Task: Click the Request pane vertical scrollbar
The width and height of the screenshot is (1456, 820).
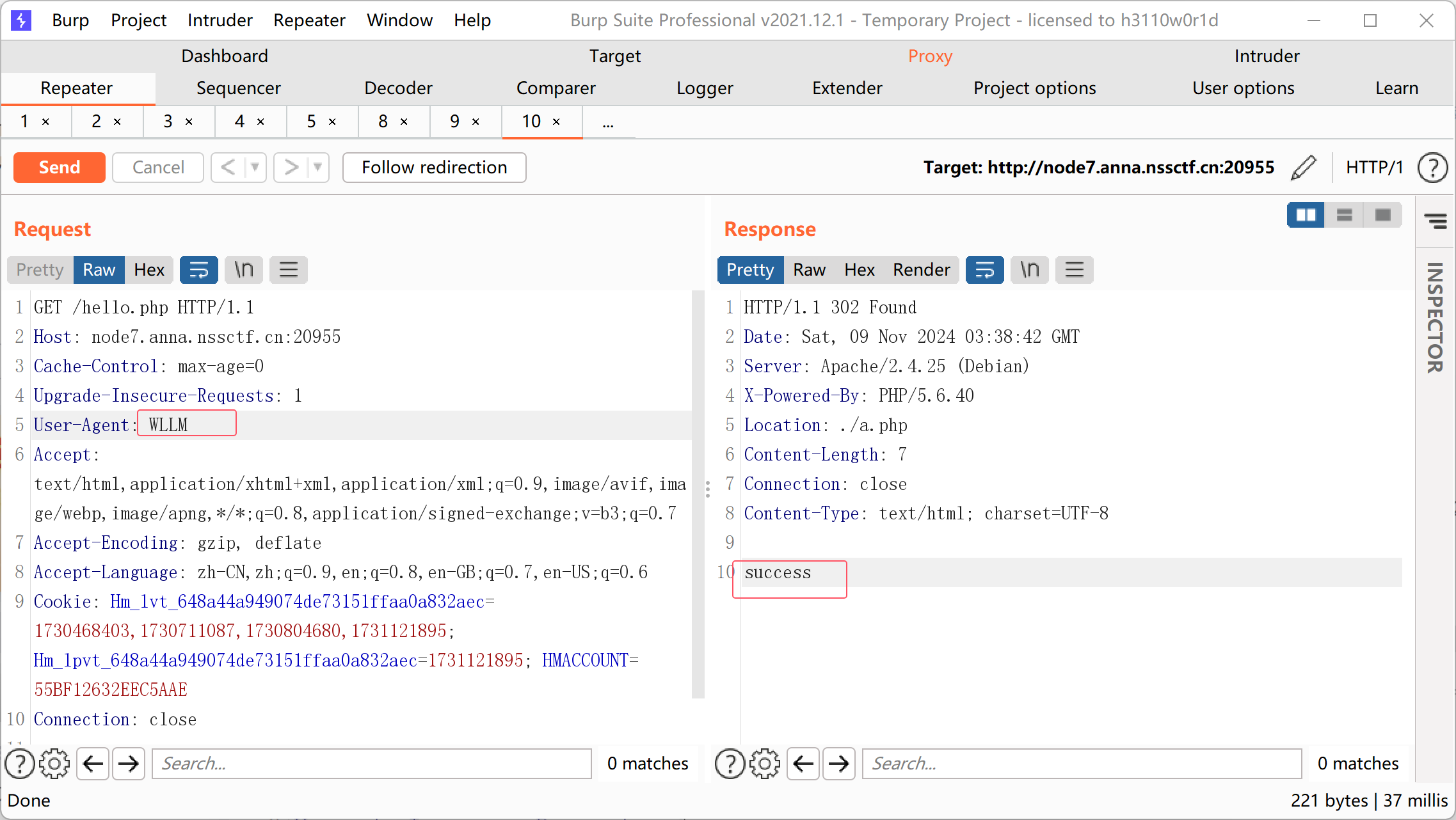Action: tap(698, 494)
